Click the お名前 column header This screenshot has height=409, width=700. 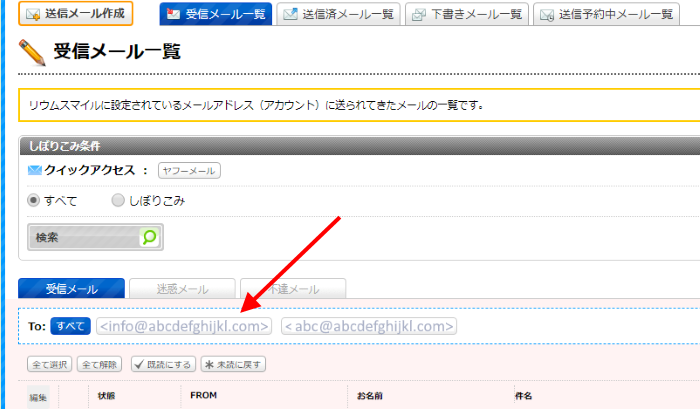(x=370, y=396)
